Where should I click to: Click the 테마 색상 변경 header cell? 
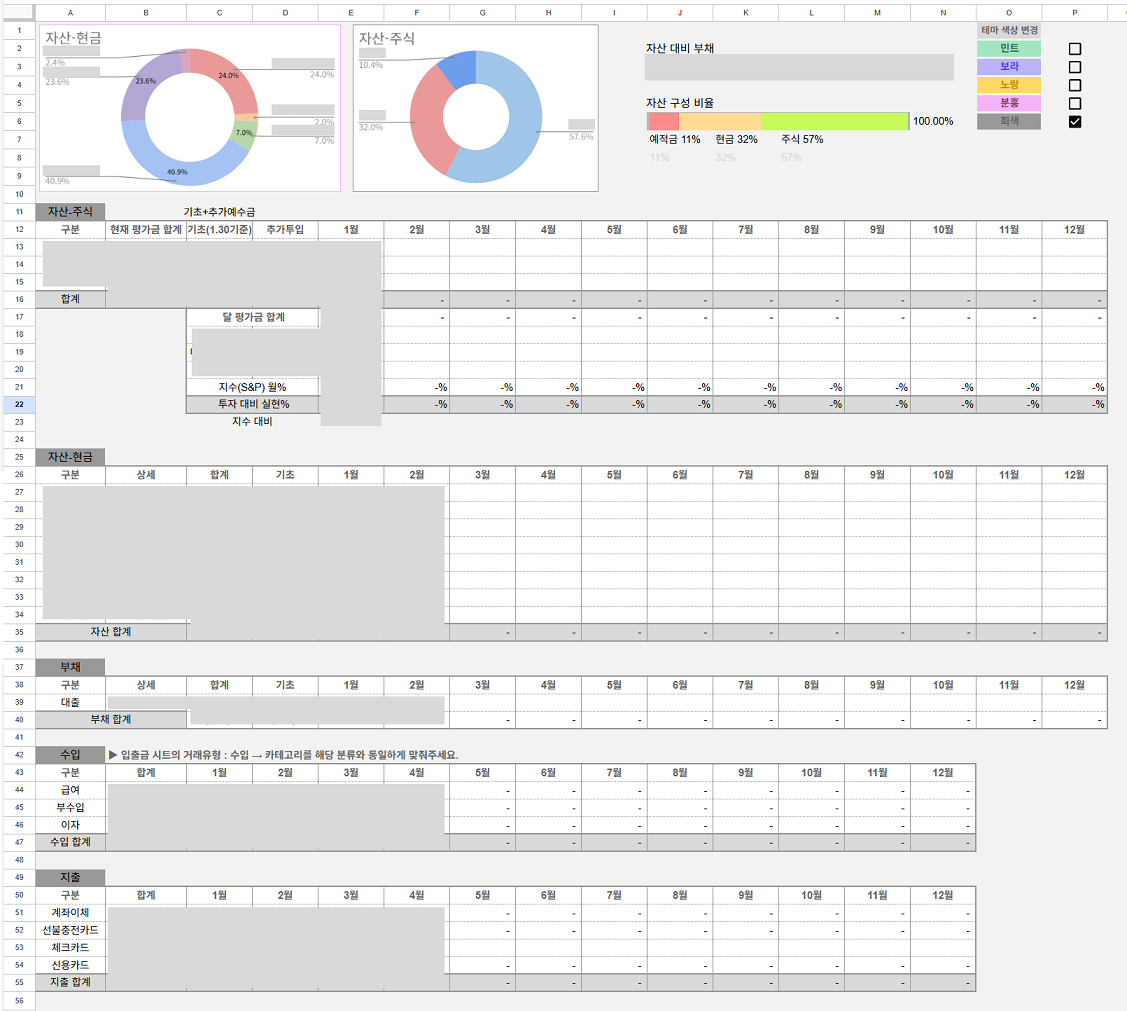click(1008, 31)
